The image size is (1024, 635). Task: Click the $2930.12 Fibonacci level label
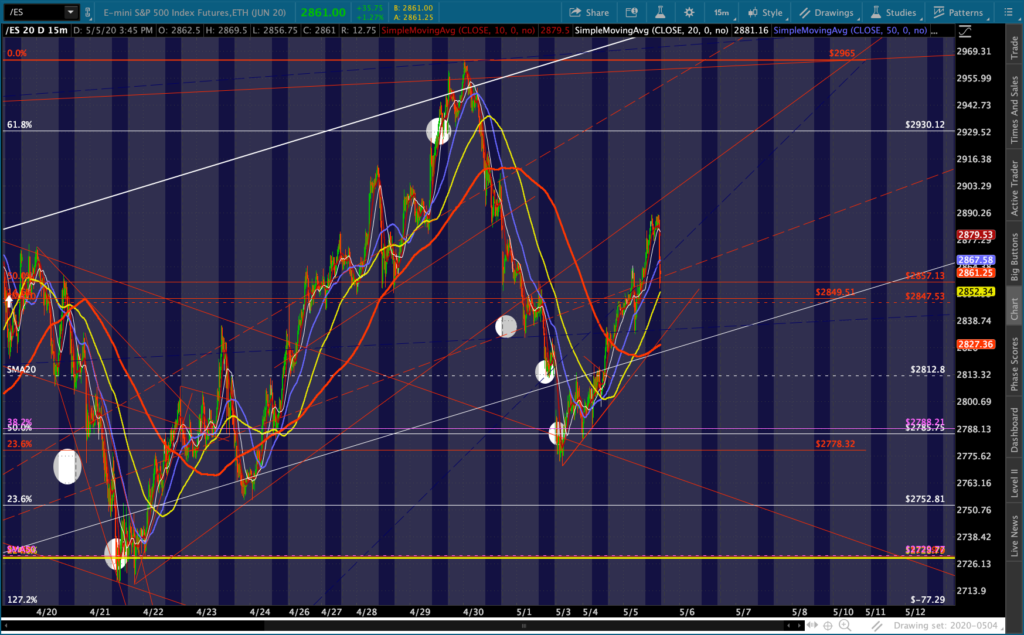pos(925,124)
